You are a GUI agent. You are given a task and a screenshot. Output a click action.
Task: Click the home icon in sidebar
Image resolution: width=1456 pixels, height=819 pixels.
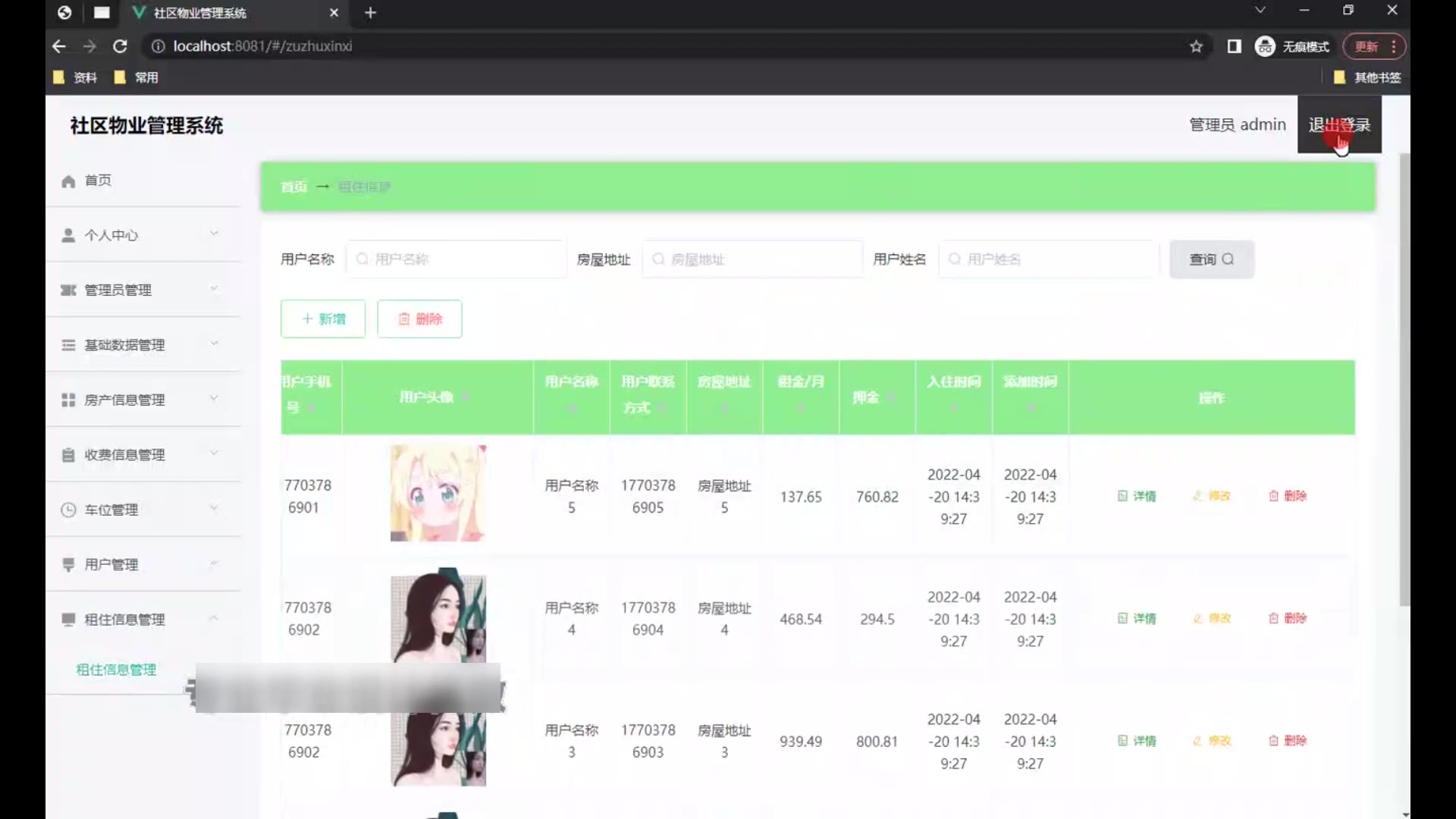click(68, 181)
